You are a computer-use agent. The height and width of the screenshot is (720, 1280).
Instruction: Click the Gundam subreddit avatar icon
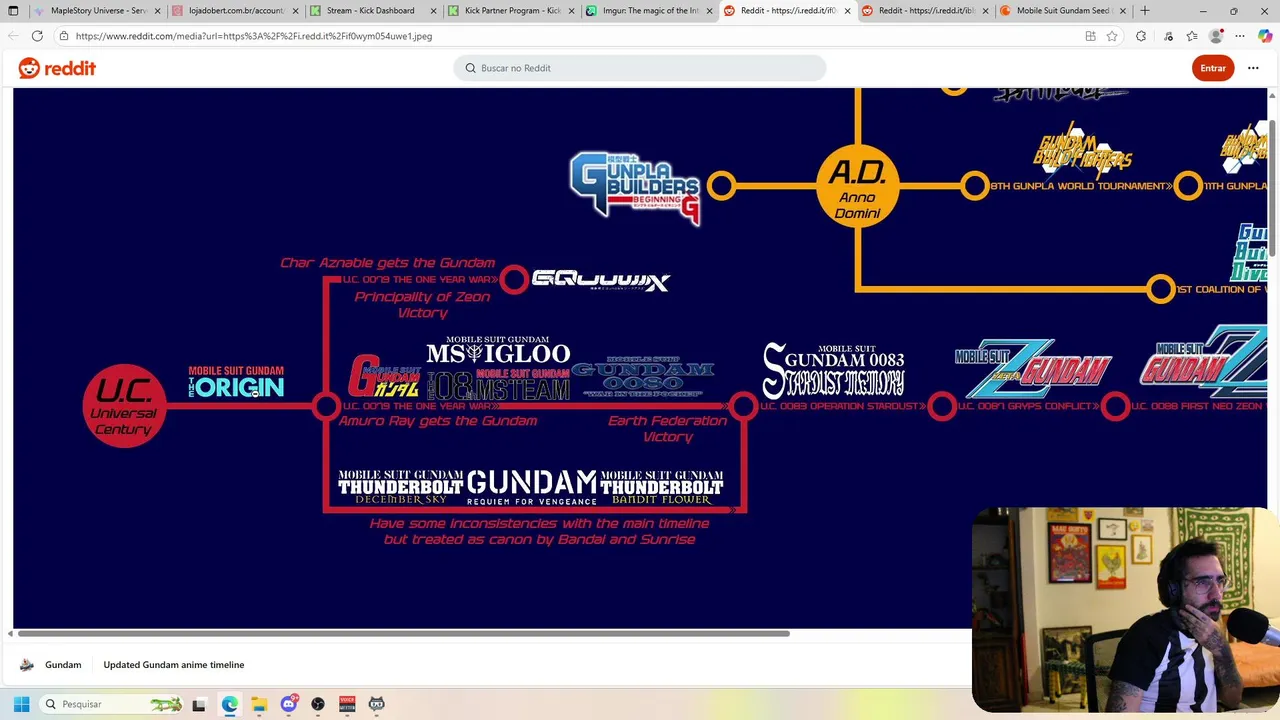tap(27, 665)
